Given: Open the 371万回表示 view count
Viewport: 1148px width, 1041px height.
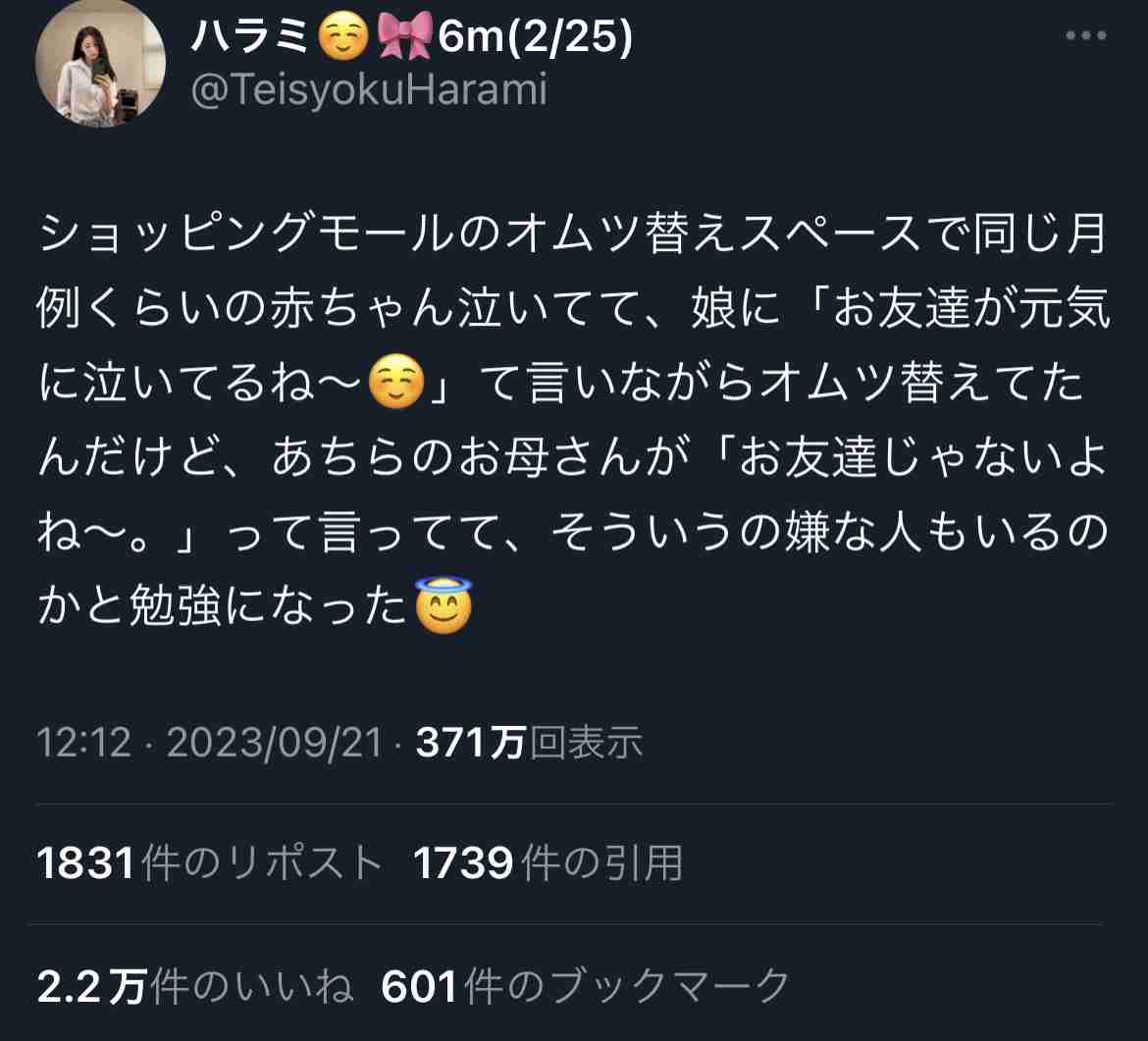Looking at the screenshot, I should (x=529, y=743).
